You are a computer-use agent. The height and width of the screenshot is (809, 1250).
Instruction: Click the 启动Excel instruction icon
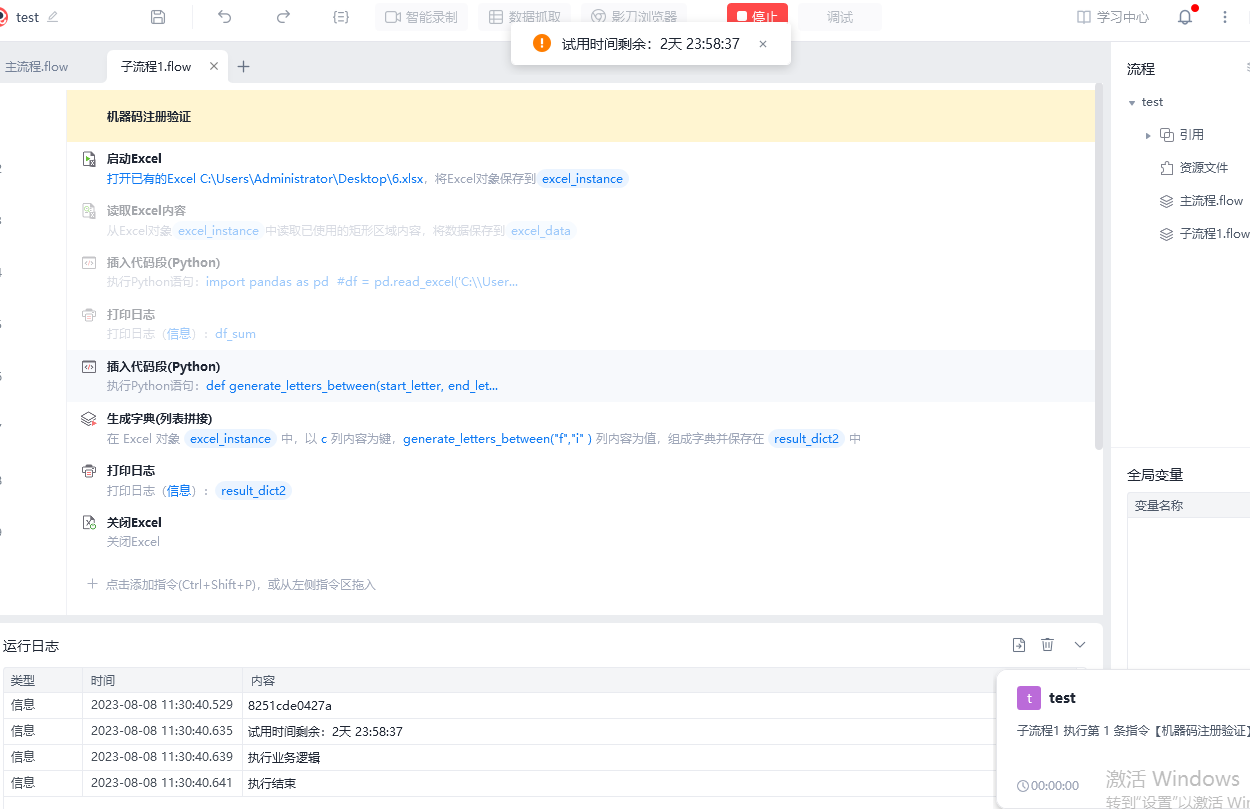click(89, 159)
